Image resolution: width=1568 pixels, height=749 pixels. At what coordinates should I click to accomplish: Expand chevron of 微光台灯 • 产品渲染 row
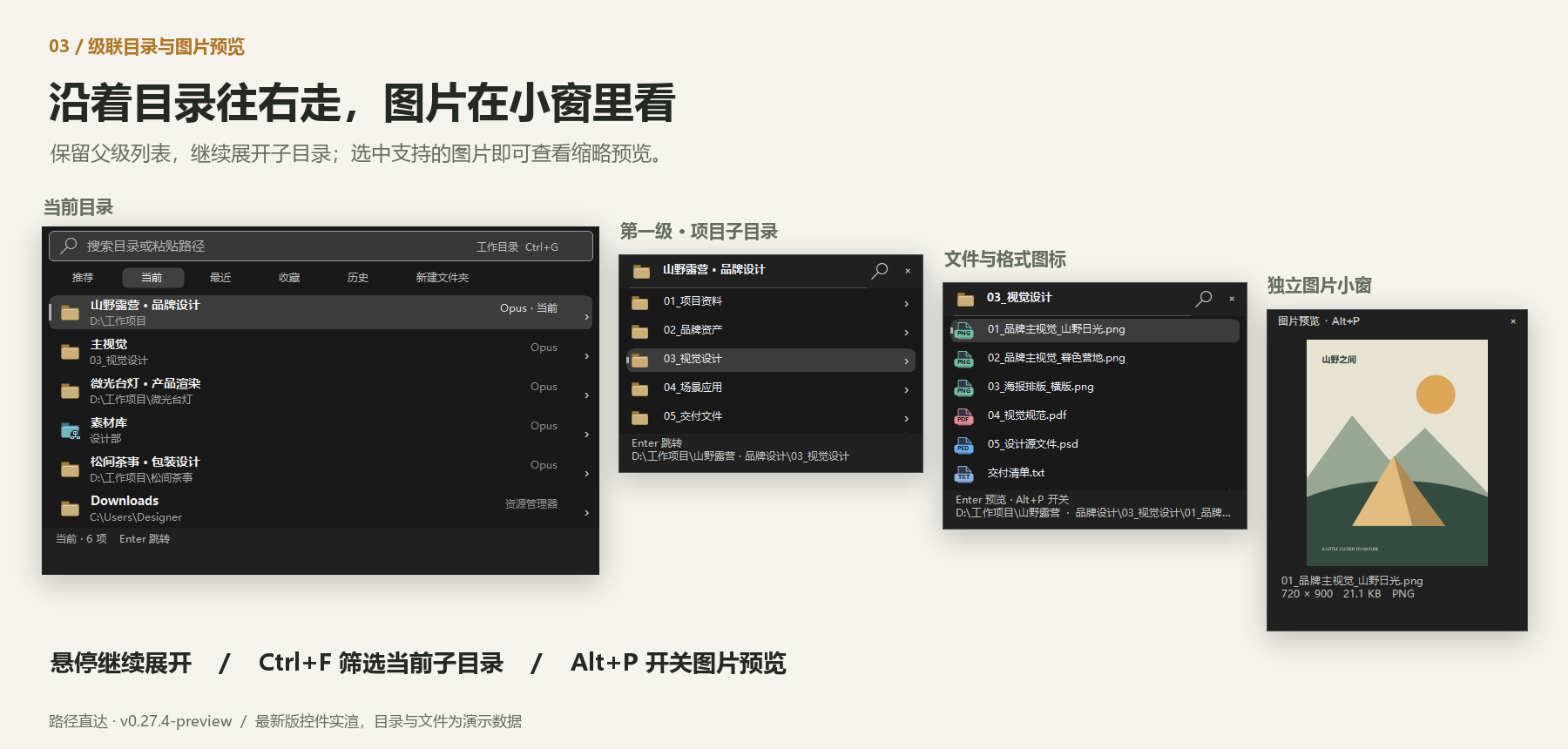pos(586,395)
